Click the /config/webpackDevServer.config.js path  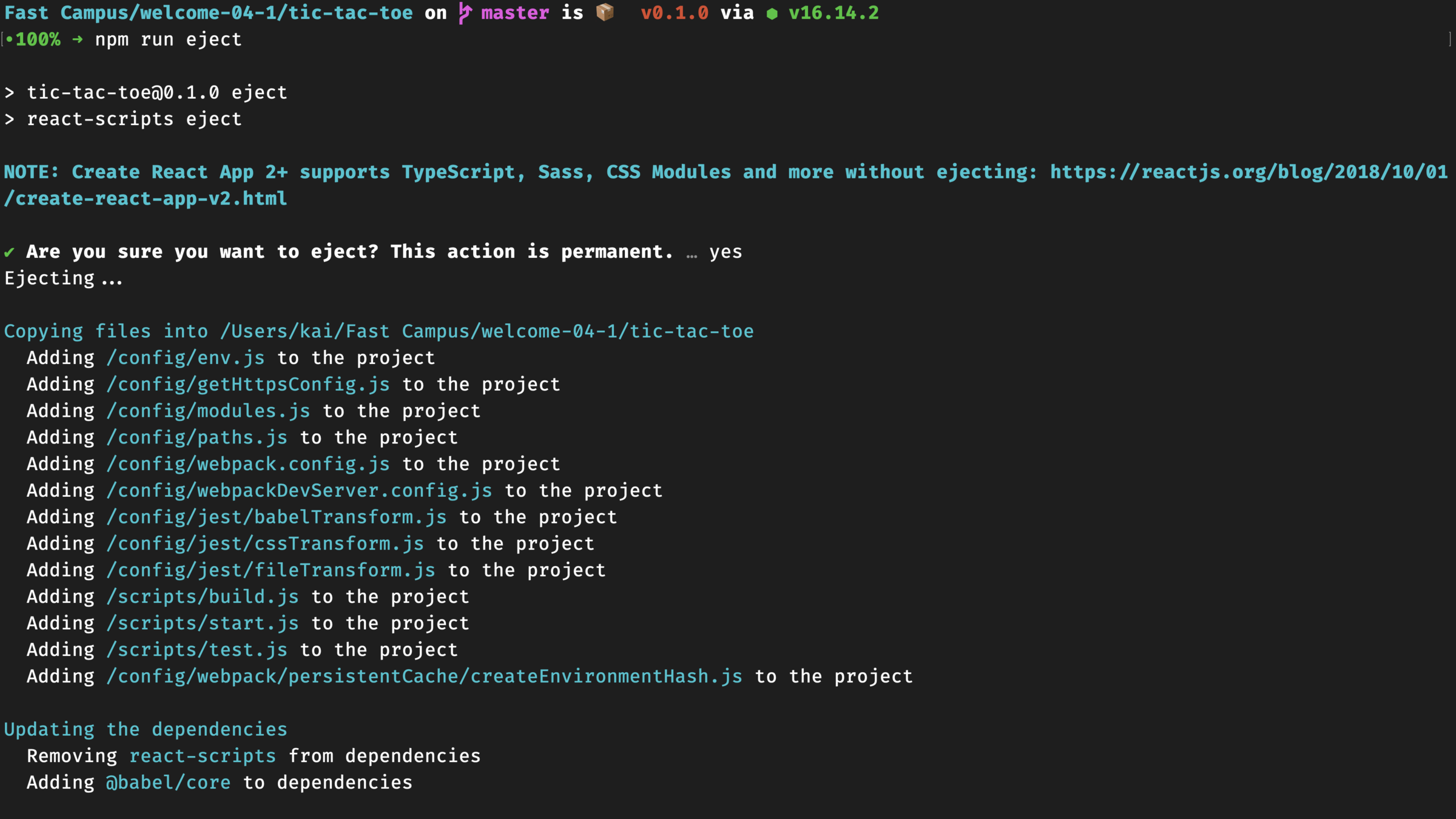299,491
